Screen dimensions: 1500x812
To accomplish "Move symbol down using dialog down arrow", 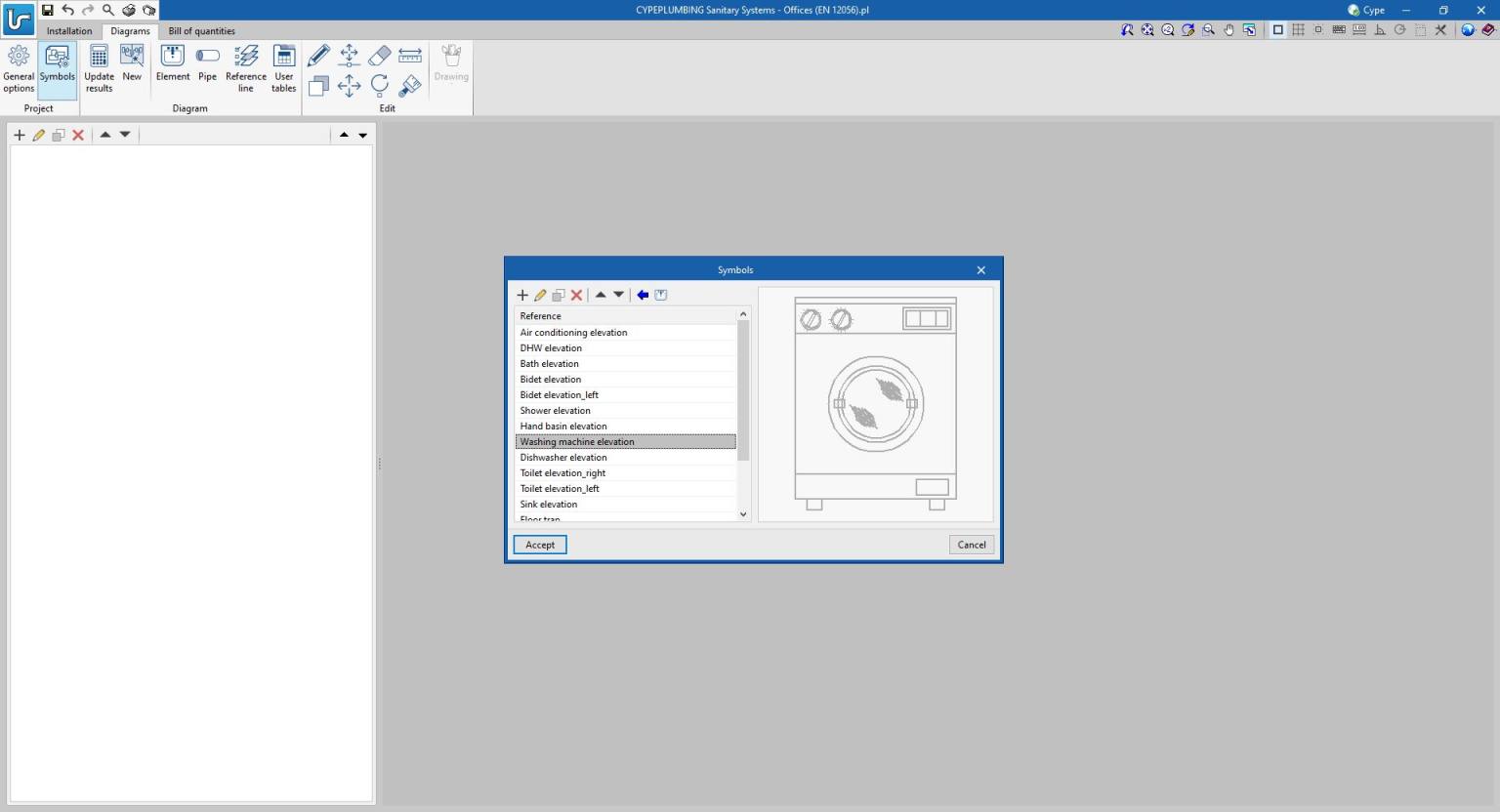I will coord(619,295).
